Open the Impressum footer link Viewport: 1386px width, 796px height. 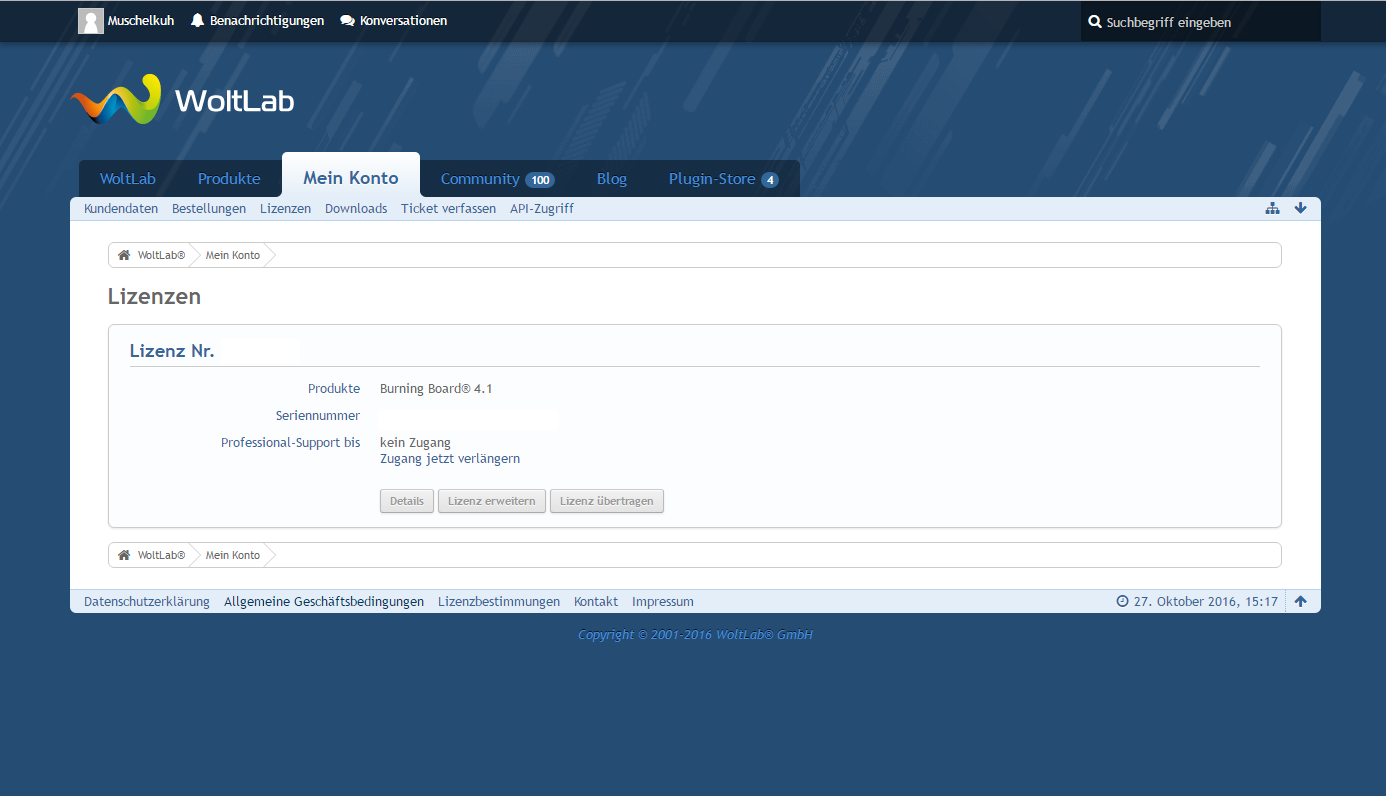662,602
